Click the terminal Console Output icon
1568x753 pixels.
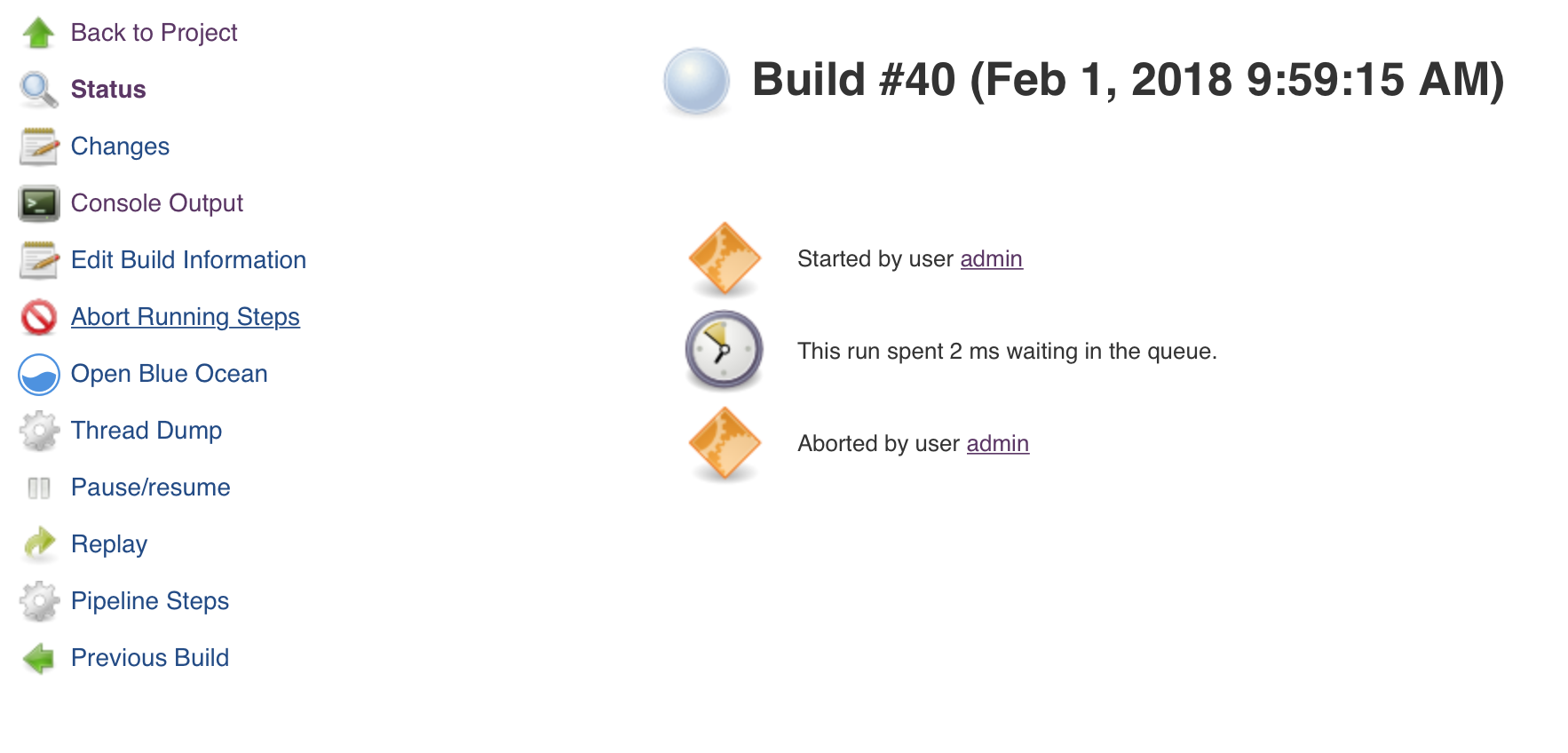point(39,203)
